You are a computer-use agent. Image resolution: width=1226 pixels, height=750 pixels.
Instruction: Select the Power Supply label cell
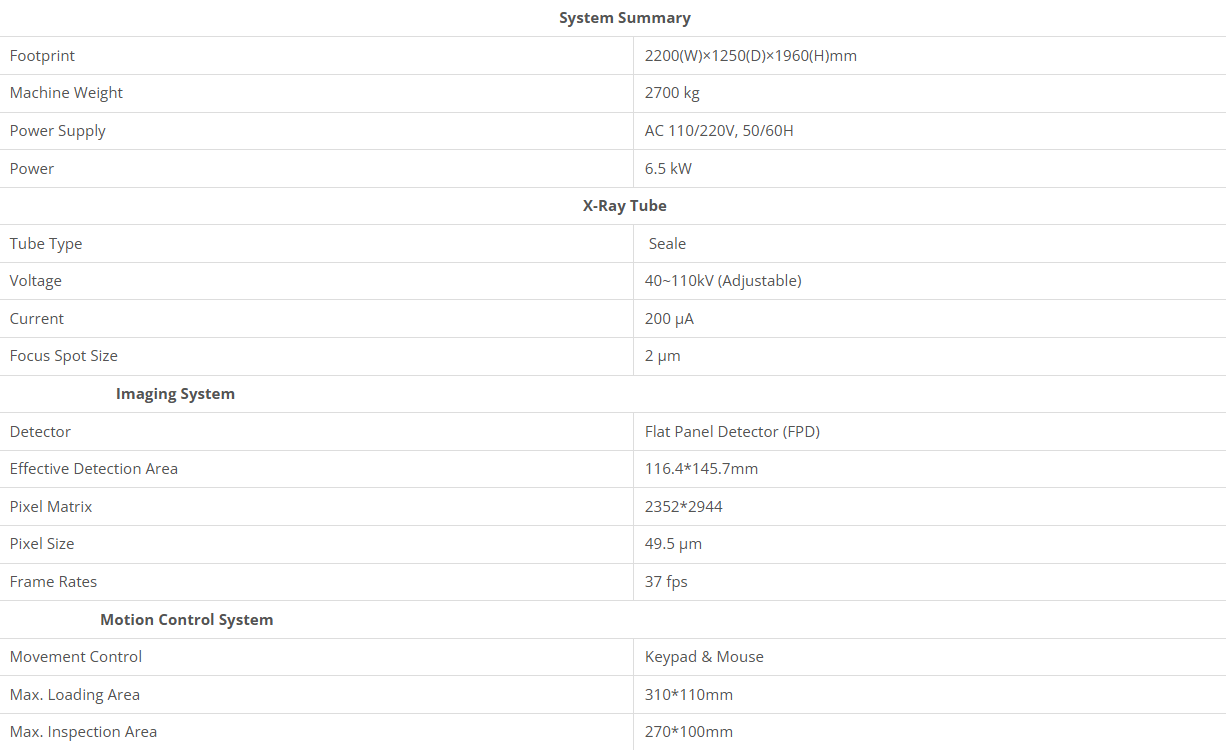[x=57, y=131]
